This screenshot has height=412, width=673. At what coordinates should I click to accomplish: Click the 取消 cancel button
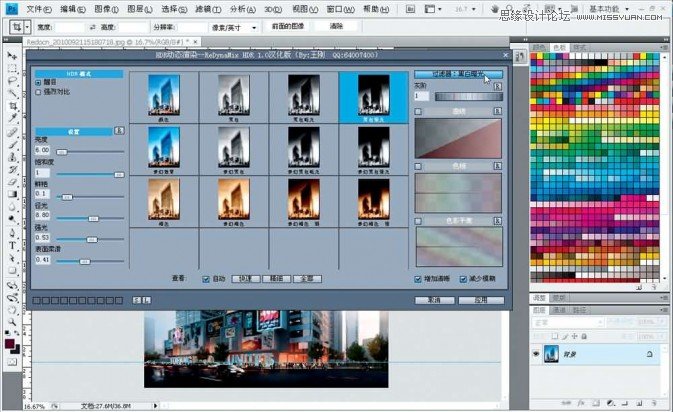pyautogui.click(x=434, y=300)
